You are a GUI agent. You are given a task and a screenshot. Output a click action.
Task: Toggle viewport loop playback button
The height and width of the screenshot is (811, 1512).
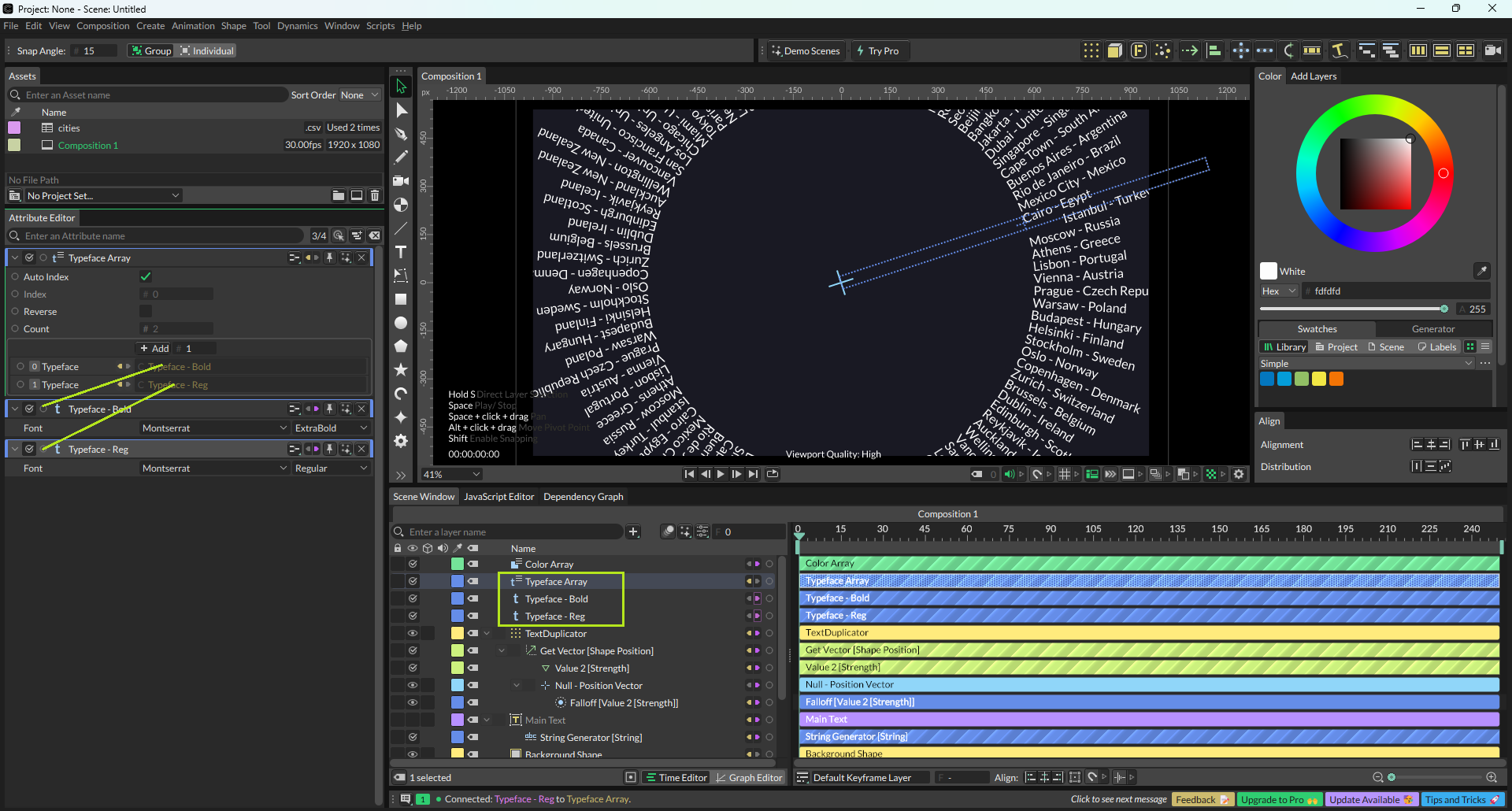click(773, 474)
